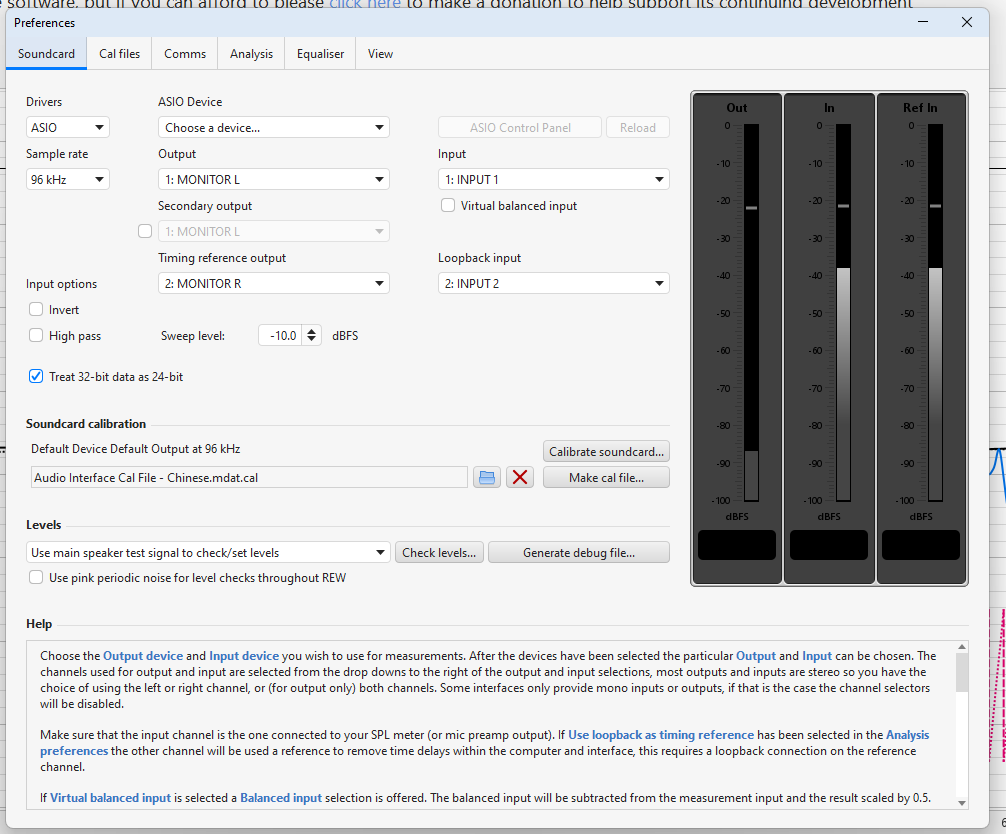The image size is (1006, 834).
Task: Switch to the View tab
Action: coord(380,54)
